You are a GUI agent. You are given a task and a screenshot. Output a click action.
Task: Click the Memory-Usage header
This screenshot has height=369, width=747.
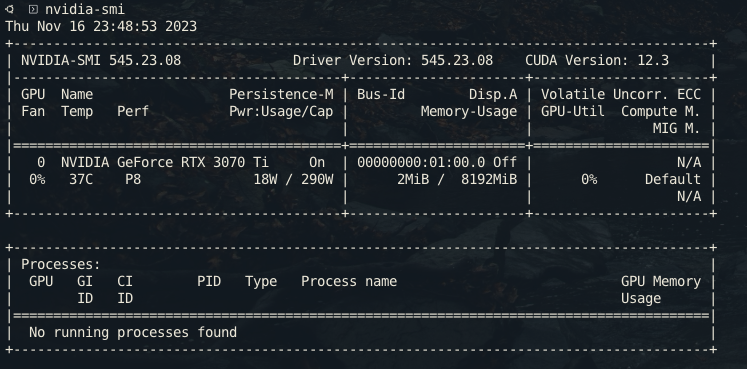(x=469, y=112)
